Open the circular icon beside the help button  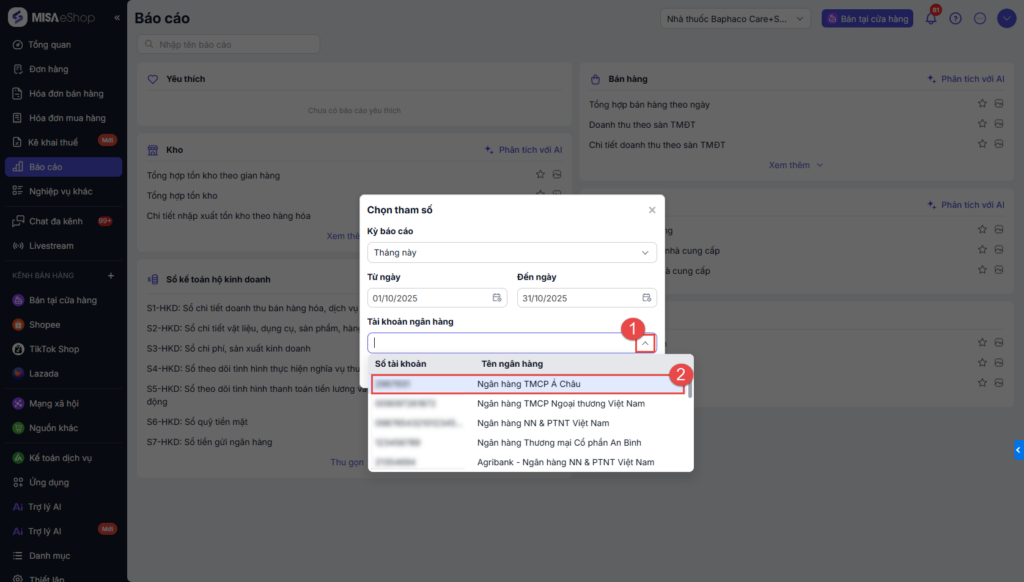(x=980, y=19)
